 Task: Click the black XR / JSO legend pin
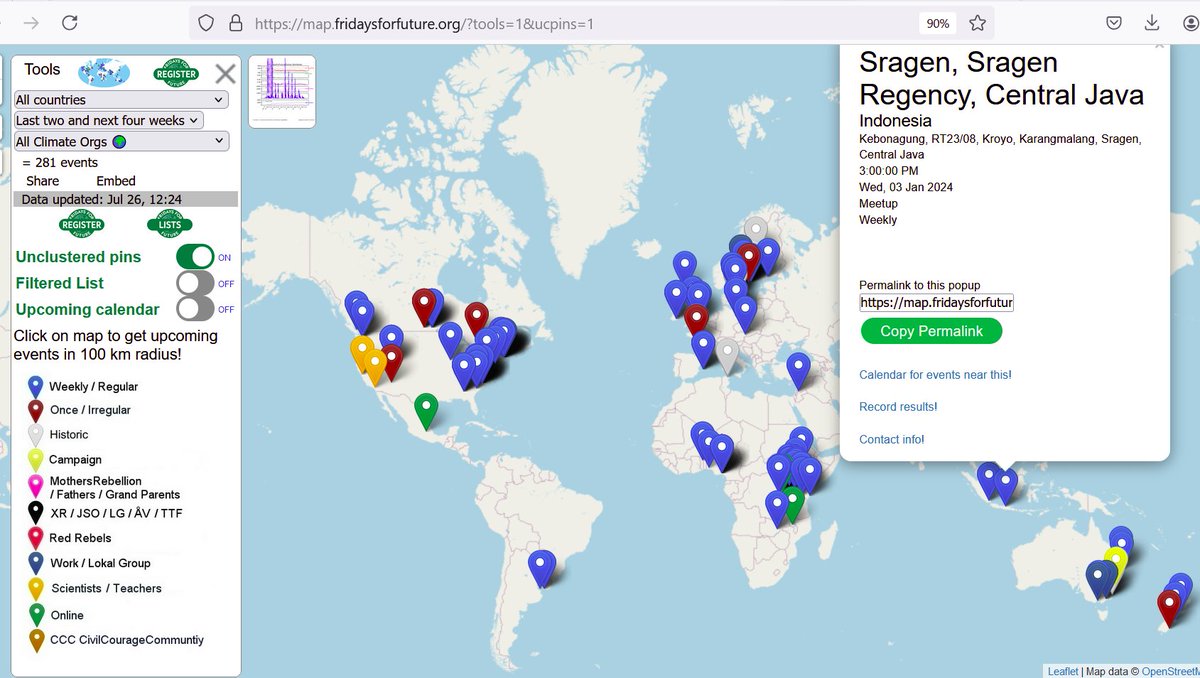pyautogui.click(x=36, y=513)
